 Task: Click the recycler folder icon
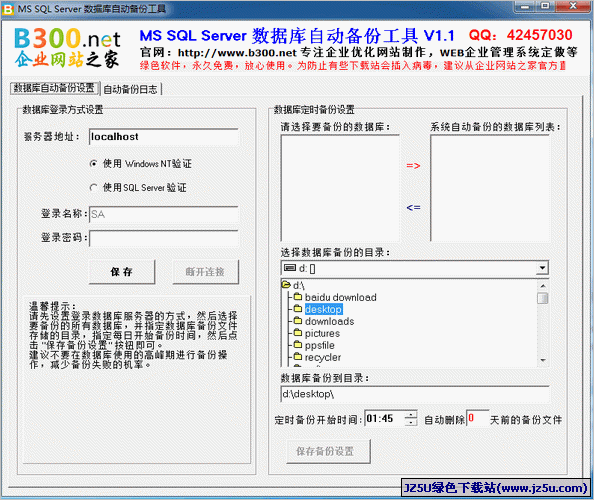pos(298,357)
